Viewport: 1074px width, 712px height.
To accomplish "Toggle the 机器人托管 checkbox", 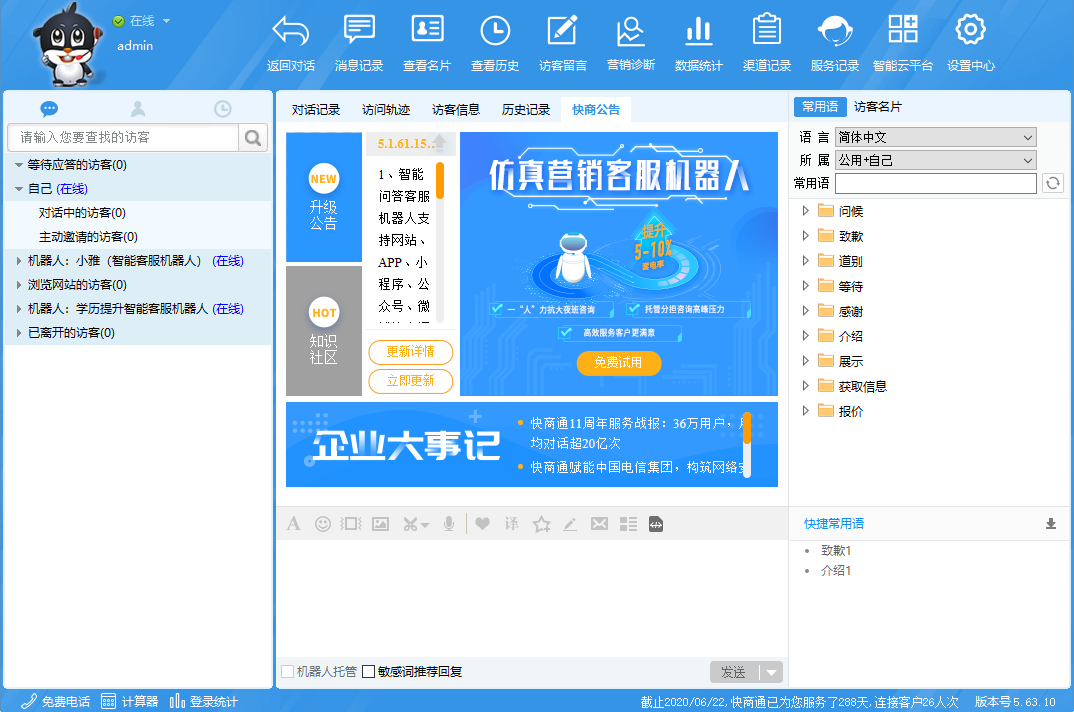I will (288, 672).
